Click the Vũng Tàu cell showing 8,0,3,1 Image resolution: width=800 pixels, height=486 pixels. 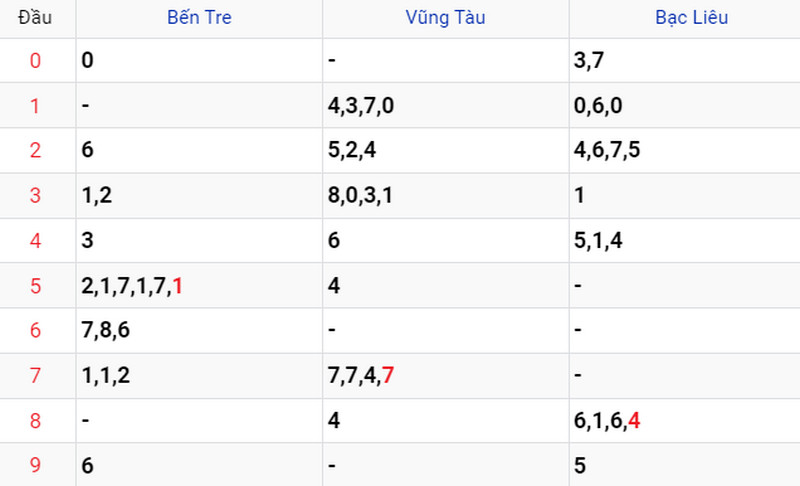pyautogui.click(x=445, y=195)
